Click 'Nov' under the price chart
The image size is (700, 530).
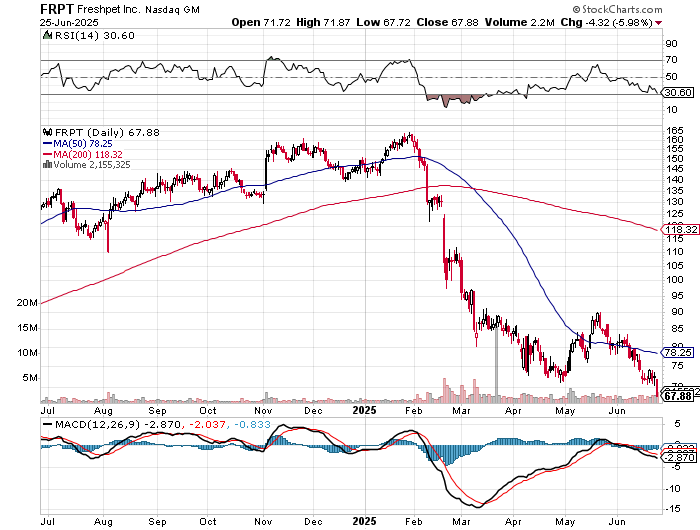[x=263, y=411]
